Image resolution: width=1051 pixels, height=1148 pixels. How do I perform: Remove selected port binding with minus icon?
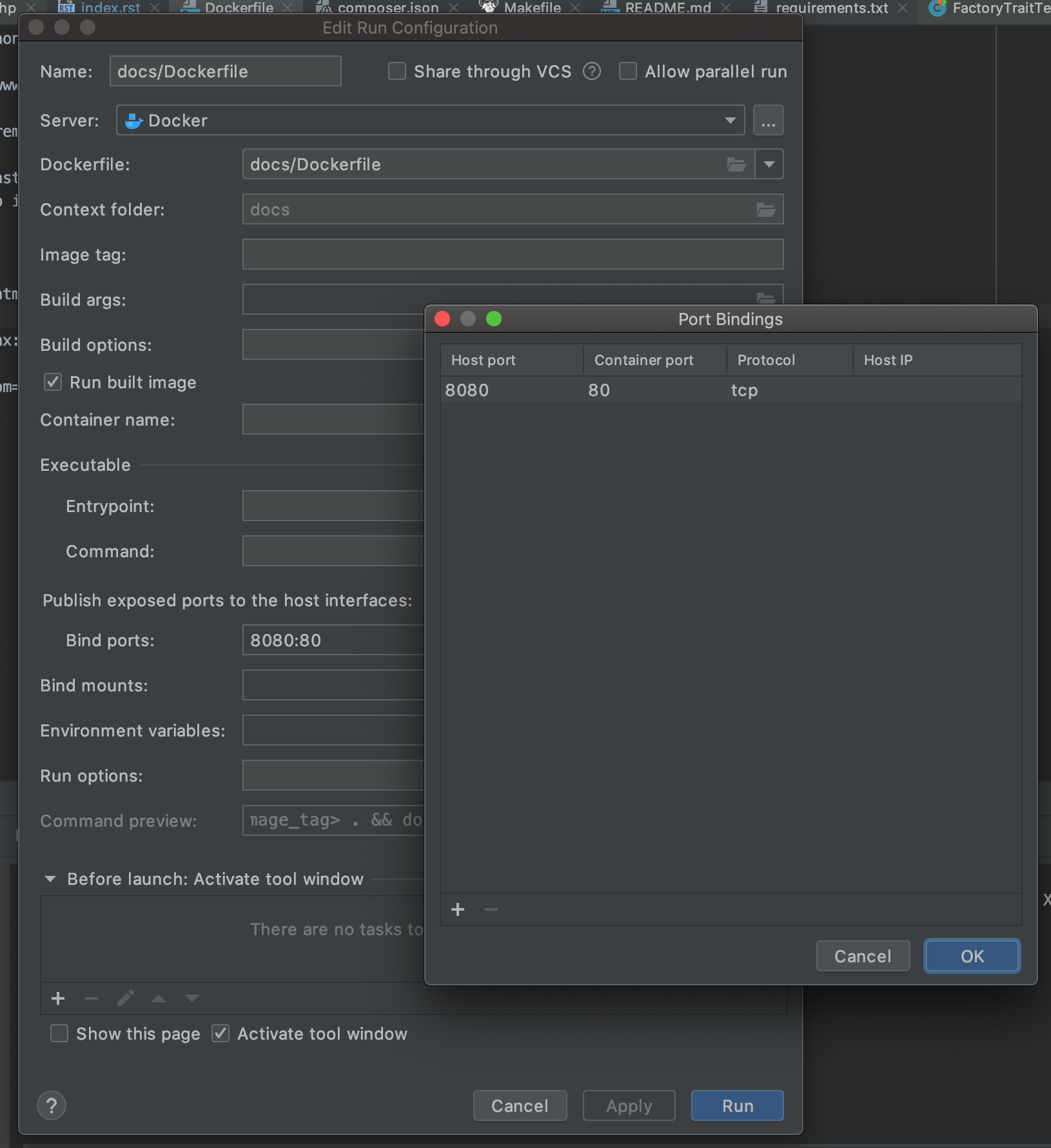[x=491, y=909]
